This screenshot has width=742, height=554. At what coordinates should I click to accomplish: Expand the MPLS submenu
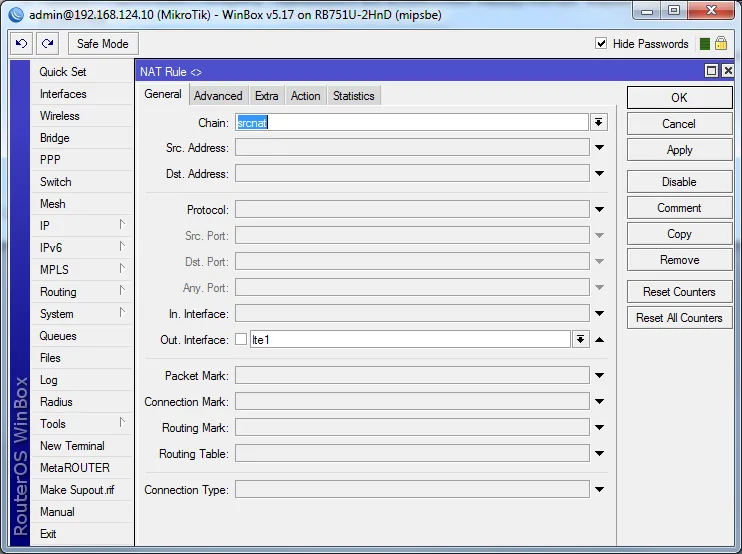coord(81,270)
